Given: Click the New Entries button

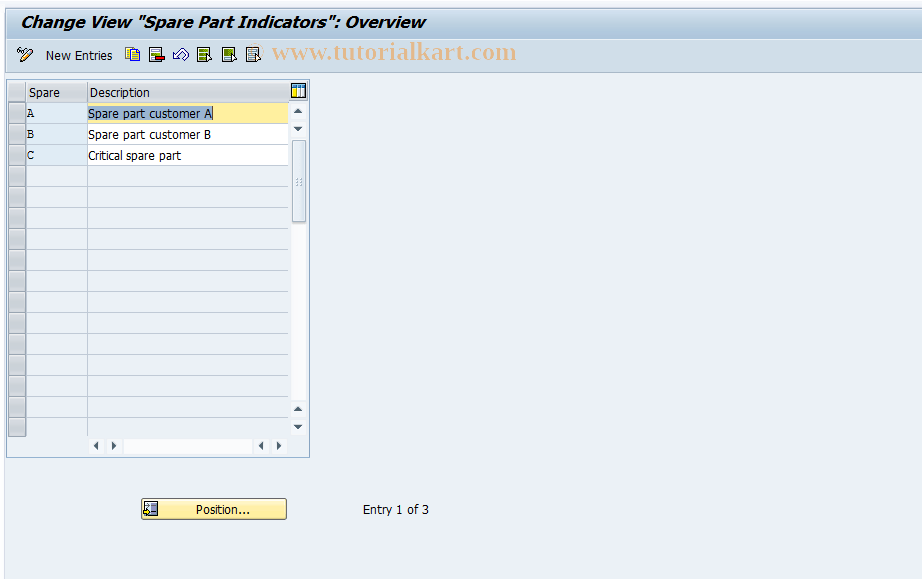Looking at the screenshot, I should pyautogui.click(x=78, y=55).
